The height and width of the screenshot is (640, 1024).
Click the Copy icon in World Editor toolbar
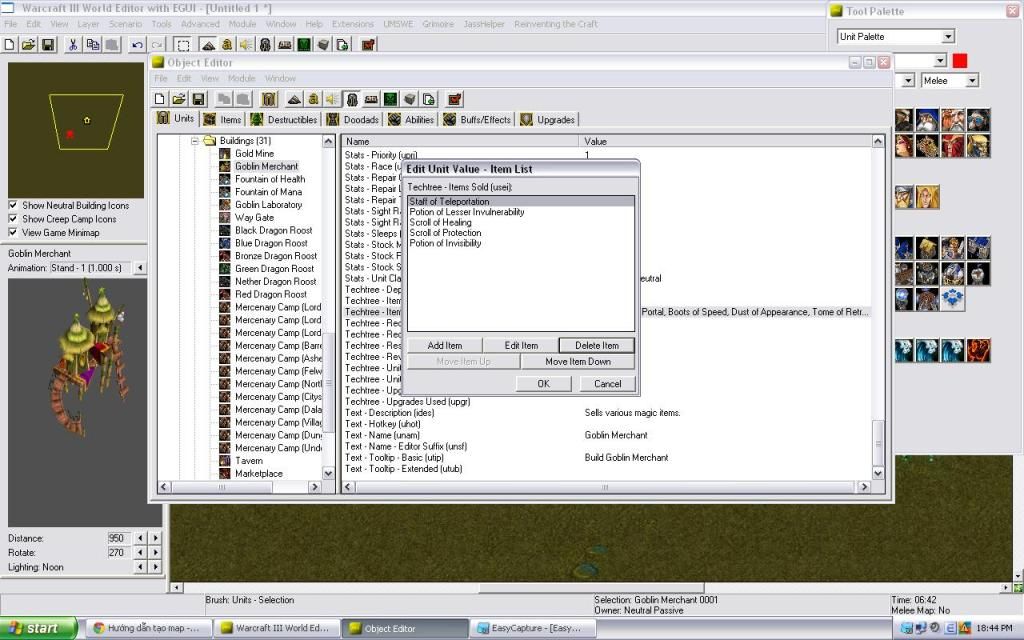(x=93, y=44)
